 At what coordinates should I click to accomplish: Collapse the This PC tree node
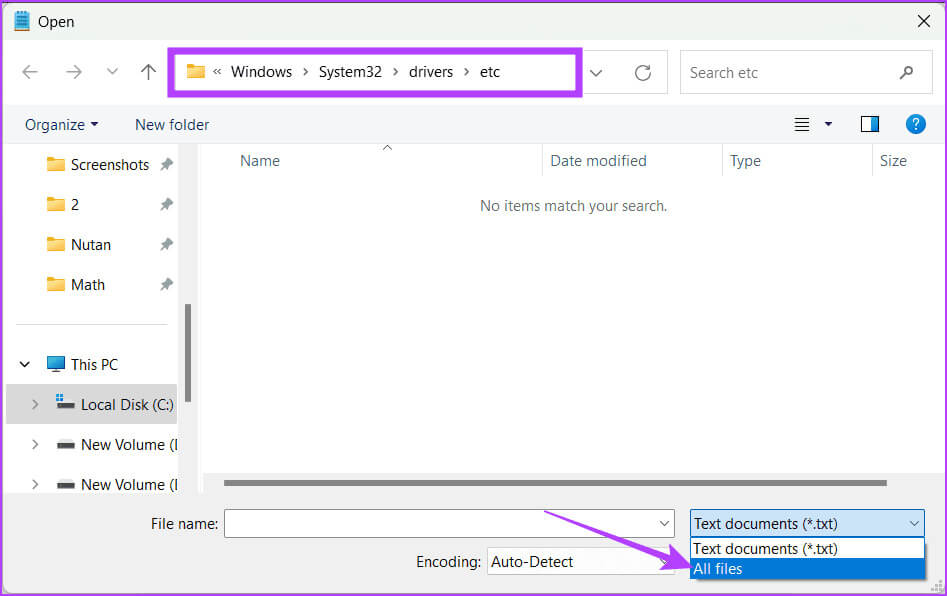point(25,364)
